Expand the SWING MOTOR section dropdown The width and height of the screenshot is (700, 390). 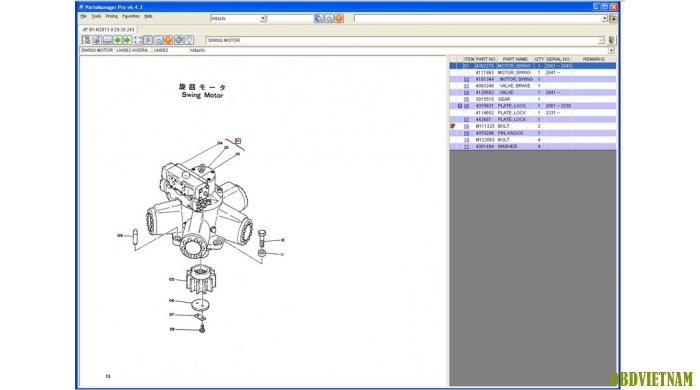(x=601, y=40)
